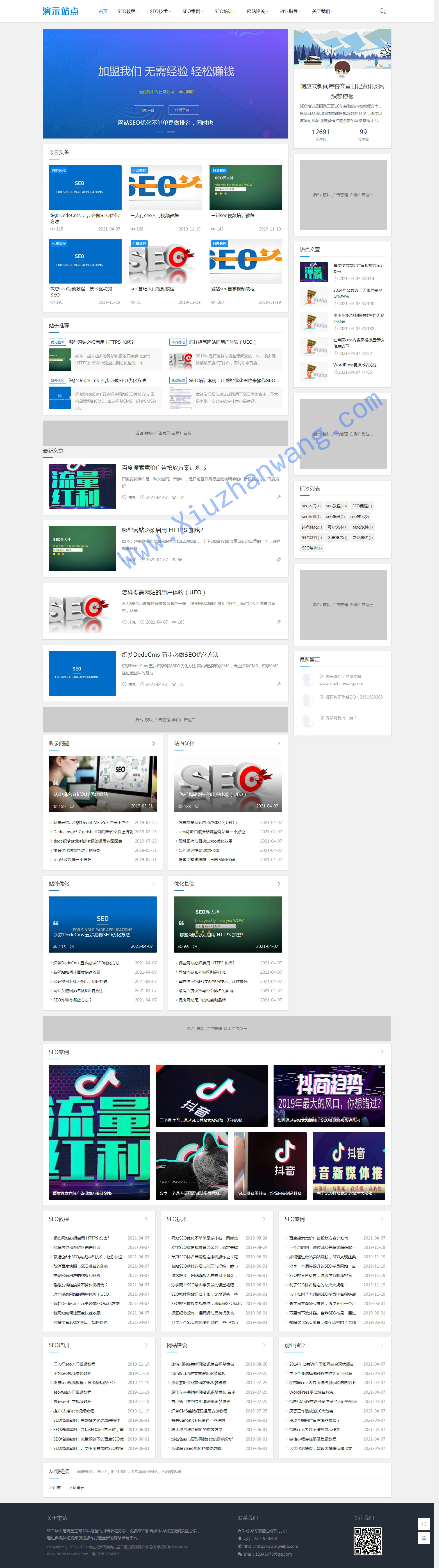Click the 后台-模块-广告管理-首页广告位三 banner
This screenshot has height=1568, width=439.
217,1028
